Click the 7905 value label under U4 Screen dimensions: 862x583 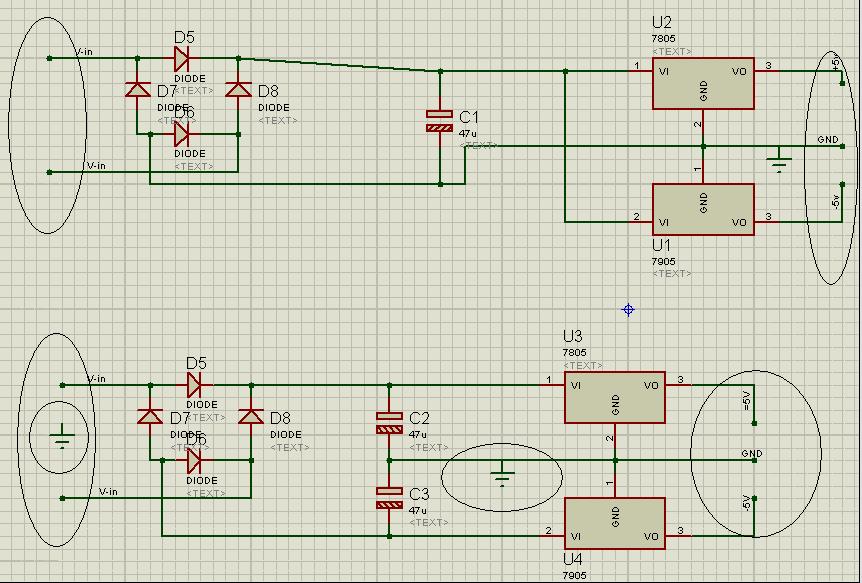point(574,575)
